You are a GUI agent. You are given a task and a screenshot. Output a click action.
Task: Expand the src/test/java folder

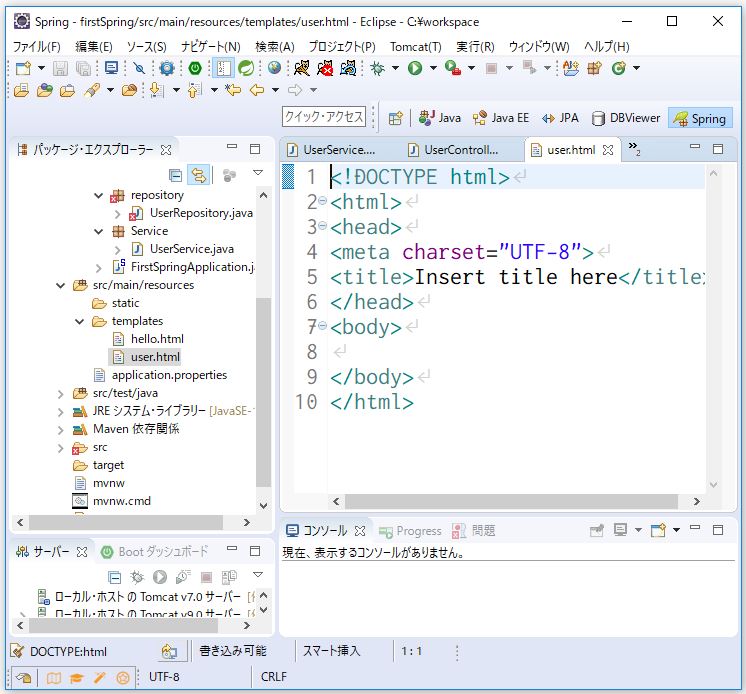point(60,394)
